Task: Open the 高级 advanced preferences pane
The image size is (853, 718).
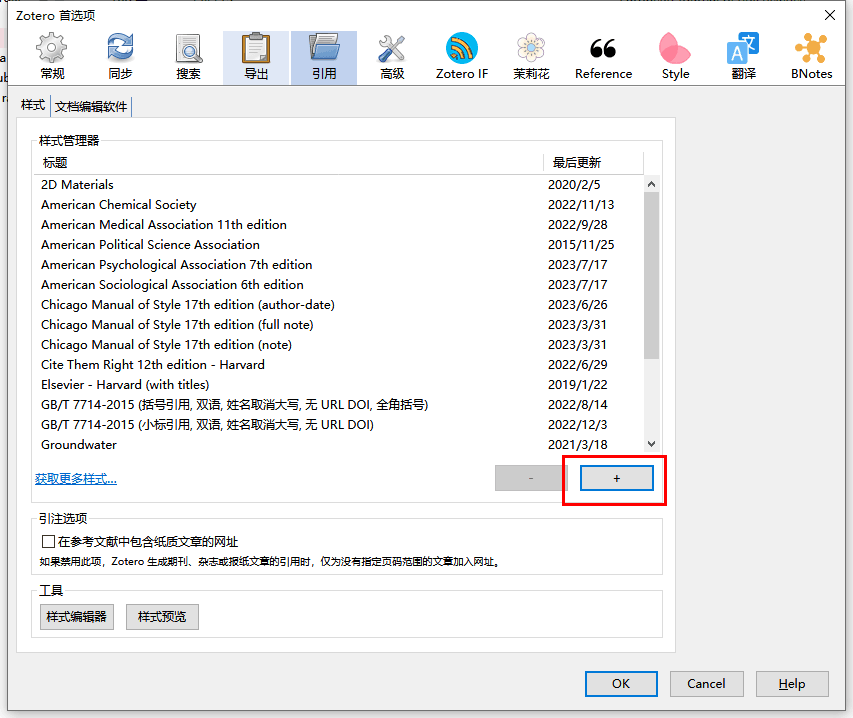Action: pos(392,57)
